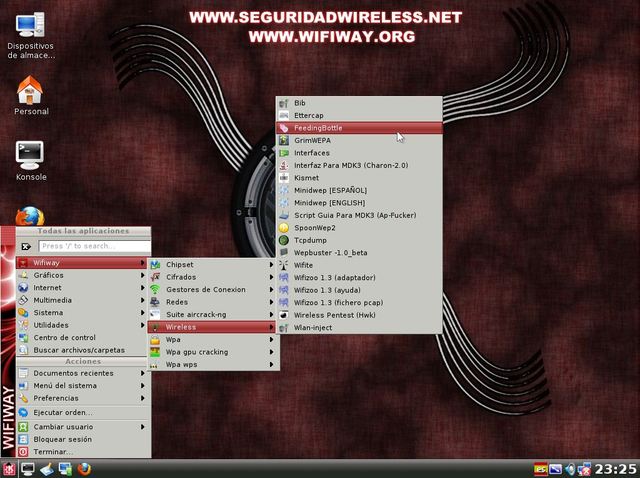Viewport: 640px width, 478px height.
Task: Expand Menú del sistema
Action: (x=82, y=386)
